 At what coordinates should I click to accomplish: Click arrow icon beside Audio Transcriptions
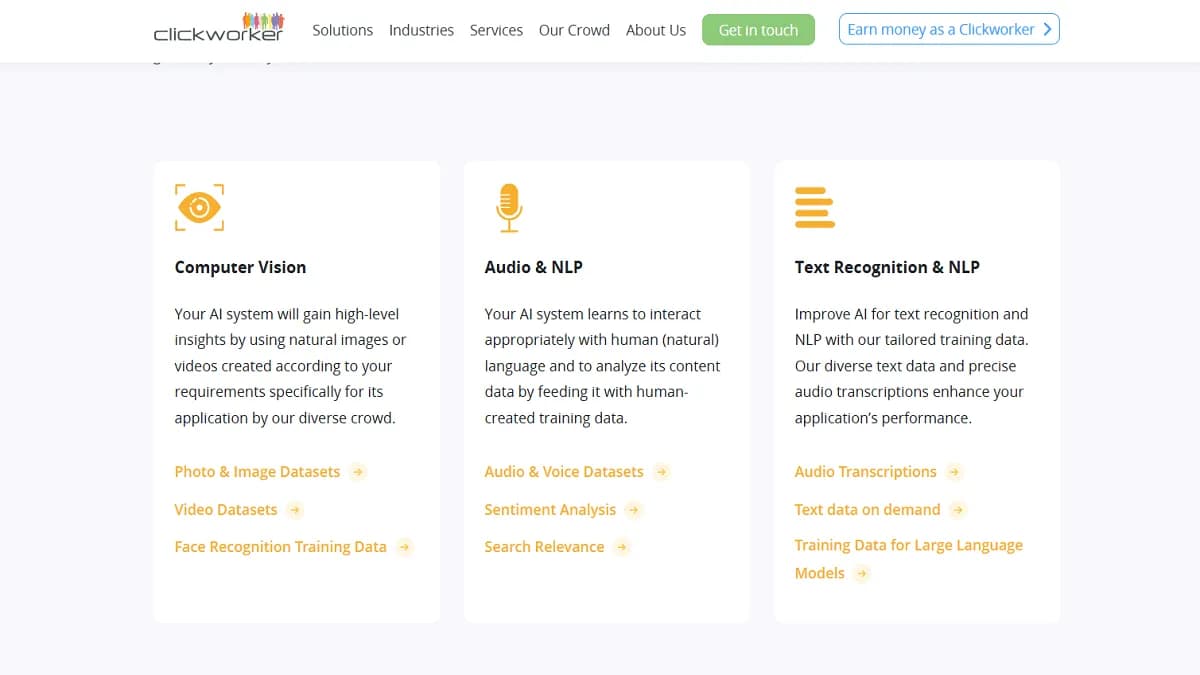coord(954,472)
